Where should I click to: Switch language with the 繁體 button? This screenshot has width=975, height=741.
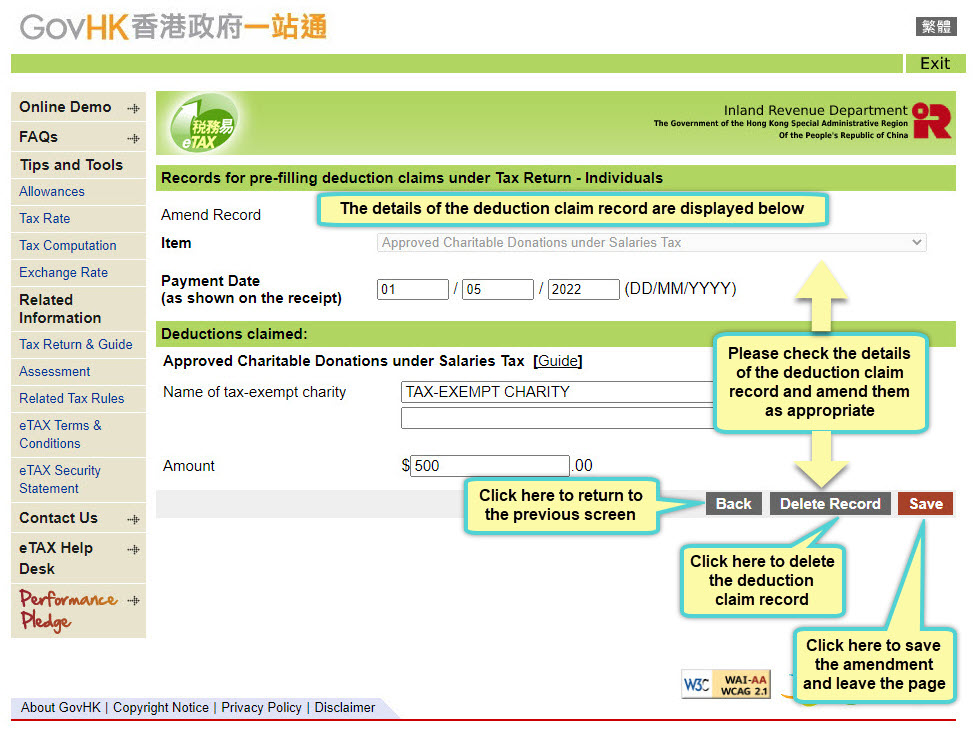936,26
